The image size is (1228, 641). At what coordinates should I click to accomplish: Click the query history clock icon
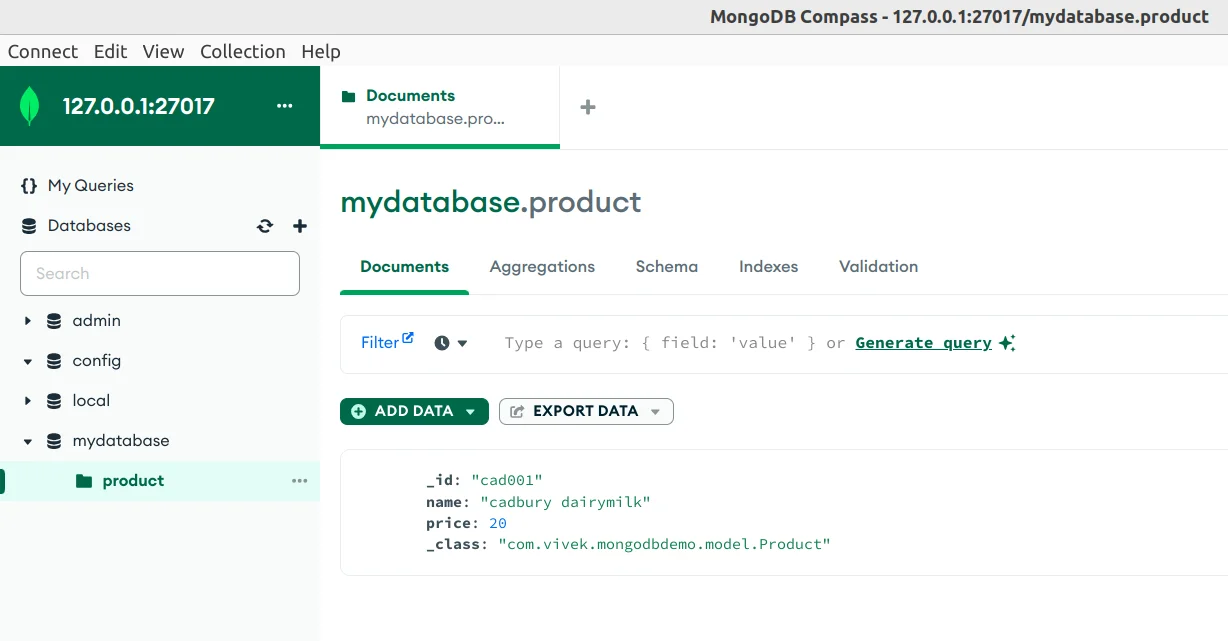pyautogui.click(x=442, y=343)
